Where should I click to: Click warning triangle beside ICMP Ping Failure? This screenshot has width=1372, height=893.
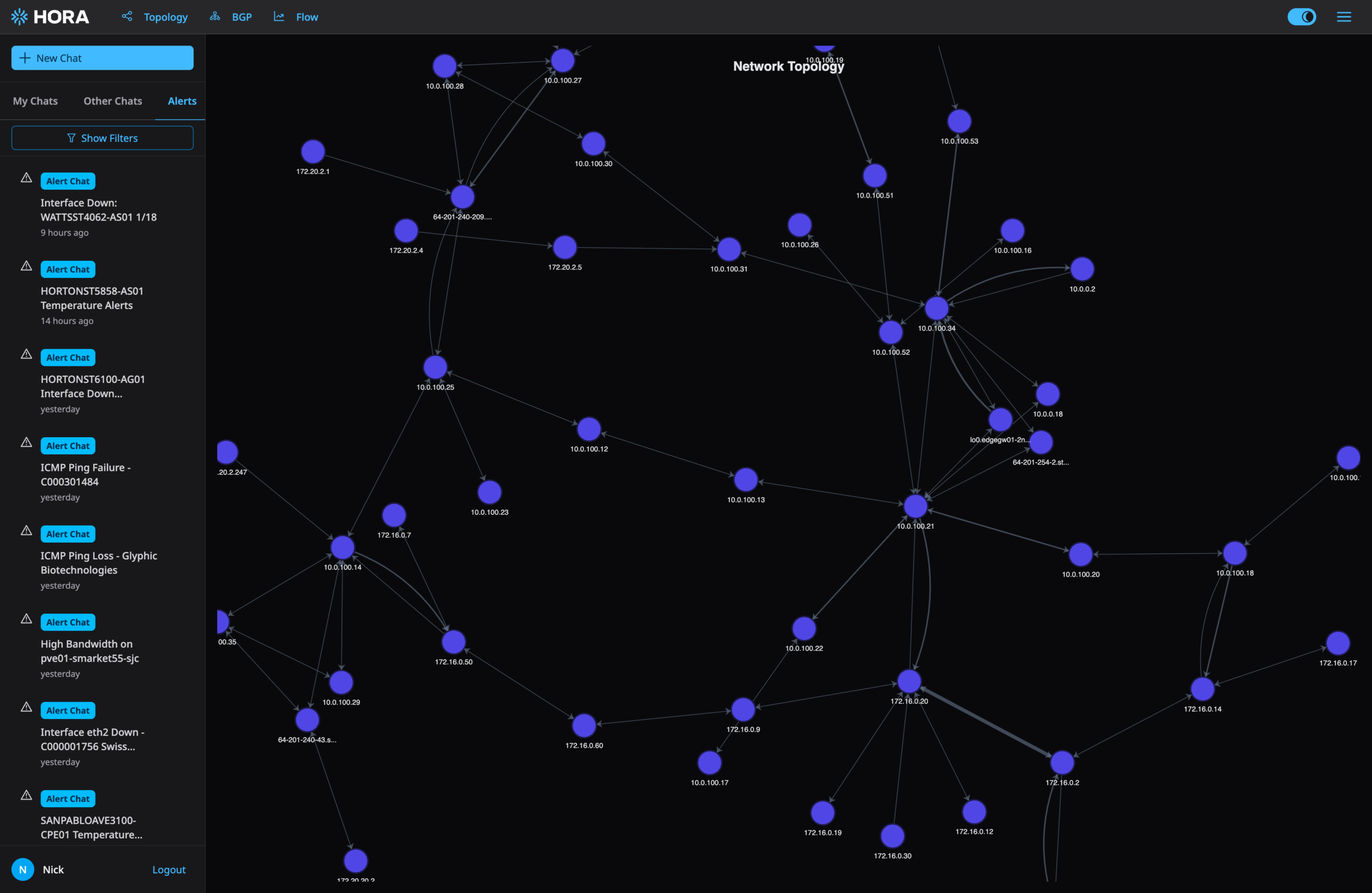[x=26, y=442]
